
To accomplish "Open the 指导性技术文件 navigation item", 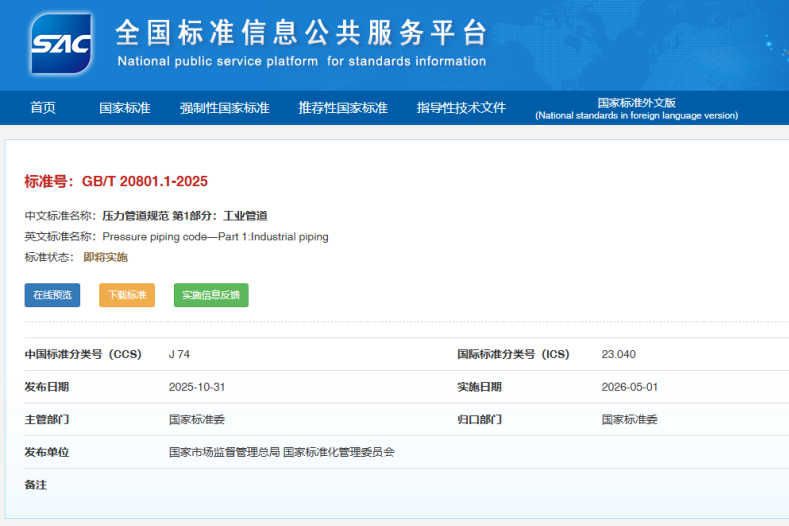I will point(461,108).
